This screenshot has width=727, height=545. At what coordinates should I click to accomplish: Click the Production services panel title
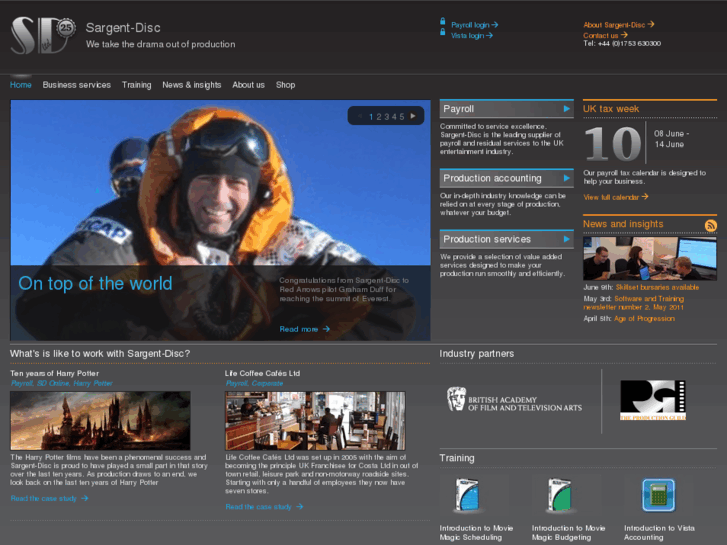pos(487,239)
